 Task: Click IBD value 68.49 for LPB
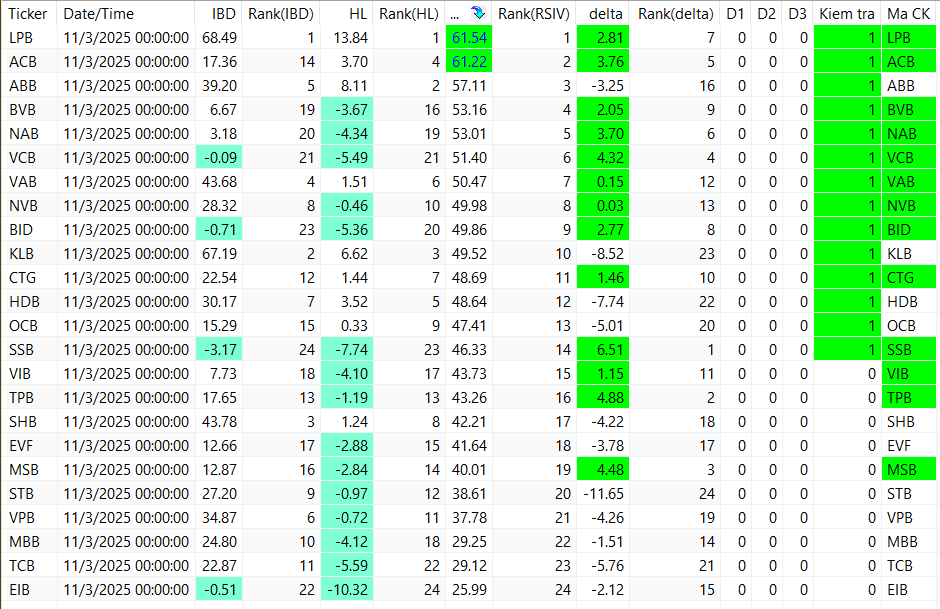[x=219, y=38]
